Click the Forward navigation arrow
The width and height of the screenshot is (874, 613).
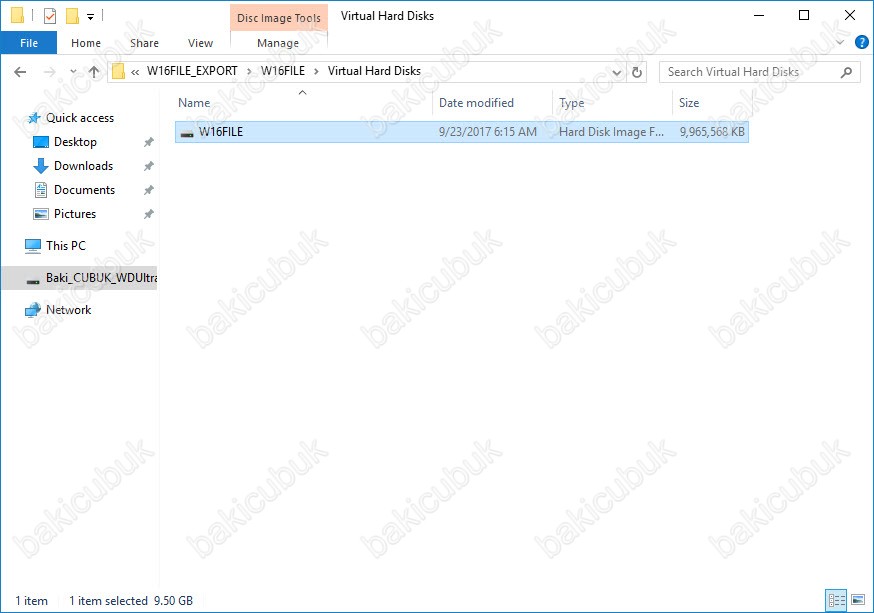[x=49, y=71]
